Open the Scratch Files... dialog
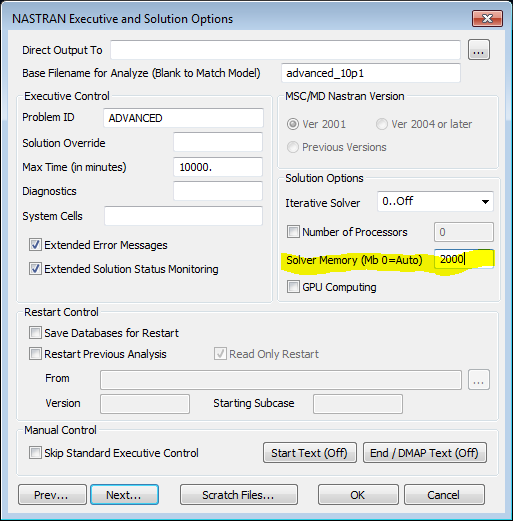This screenshot has height=521, width=513. [x=239, y=495]
